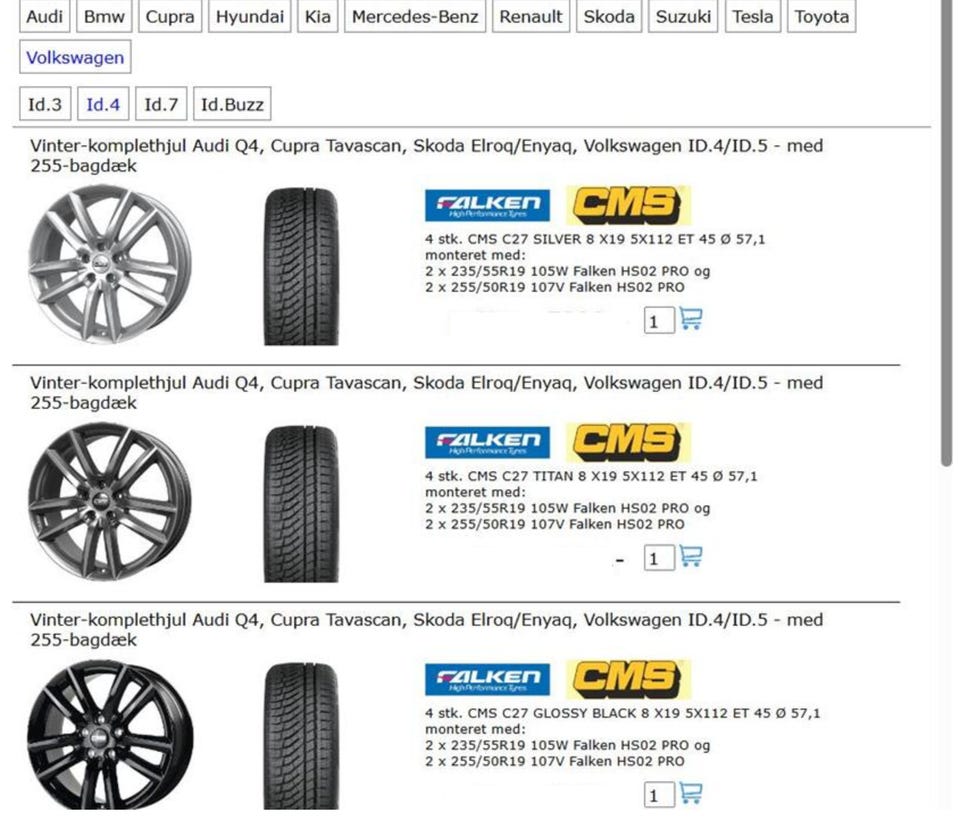This screenshot has width=960, height=829.
Task: Go to the Hyundai brand page
Action: (x=250, y=17)
